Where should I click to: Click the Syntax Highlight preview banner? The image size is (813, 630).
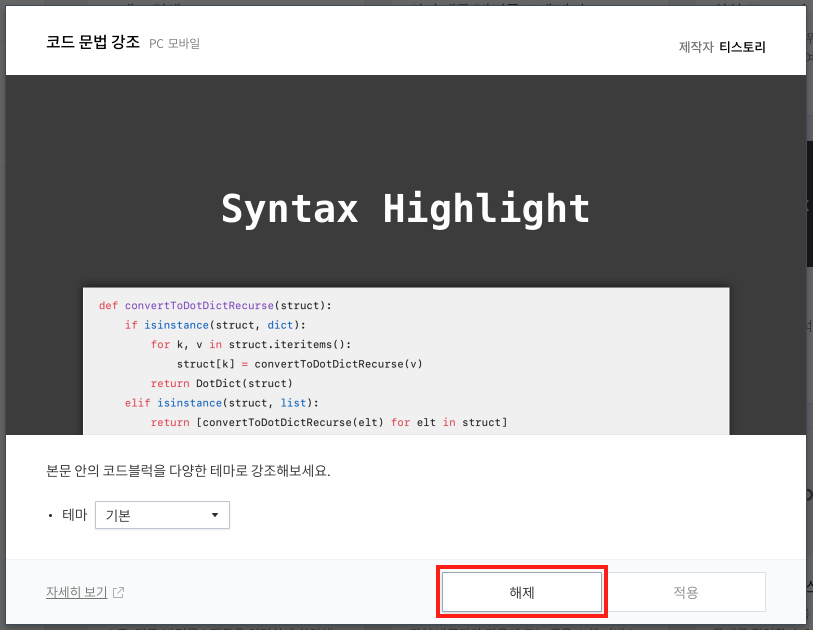coord(405,255)
